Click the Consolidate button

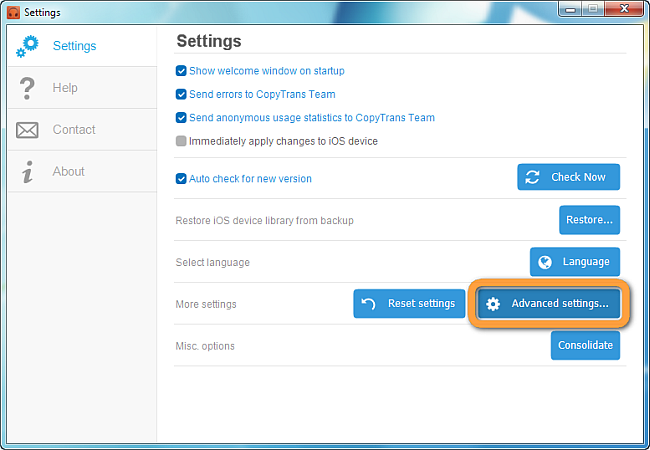coord(585,345)
